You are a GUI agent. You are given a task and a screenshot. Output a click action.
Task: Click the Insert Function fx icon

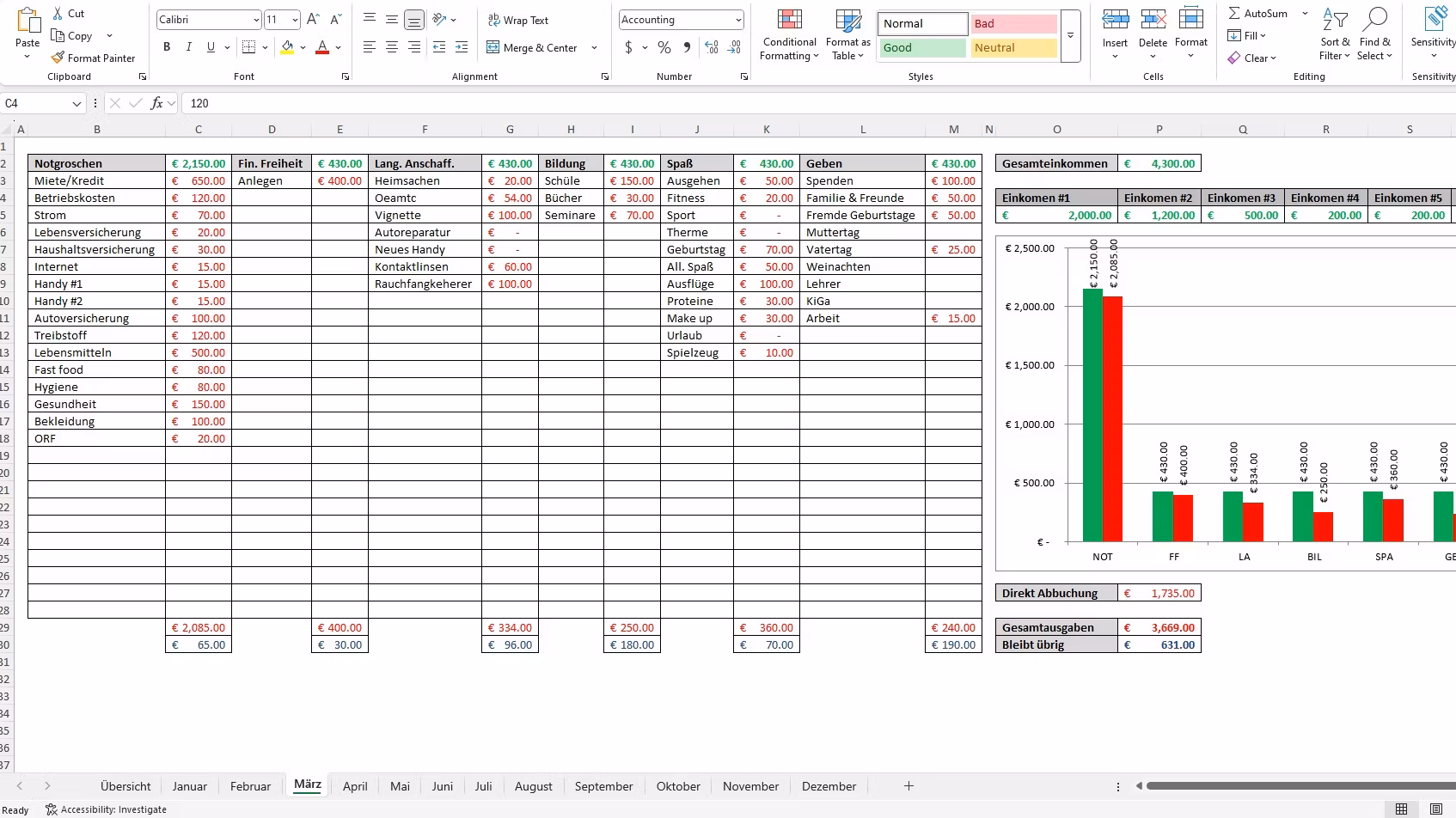(x=156, y=103)
